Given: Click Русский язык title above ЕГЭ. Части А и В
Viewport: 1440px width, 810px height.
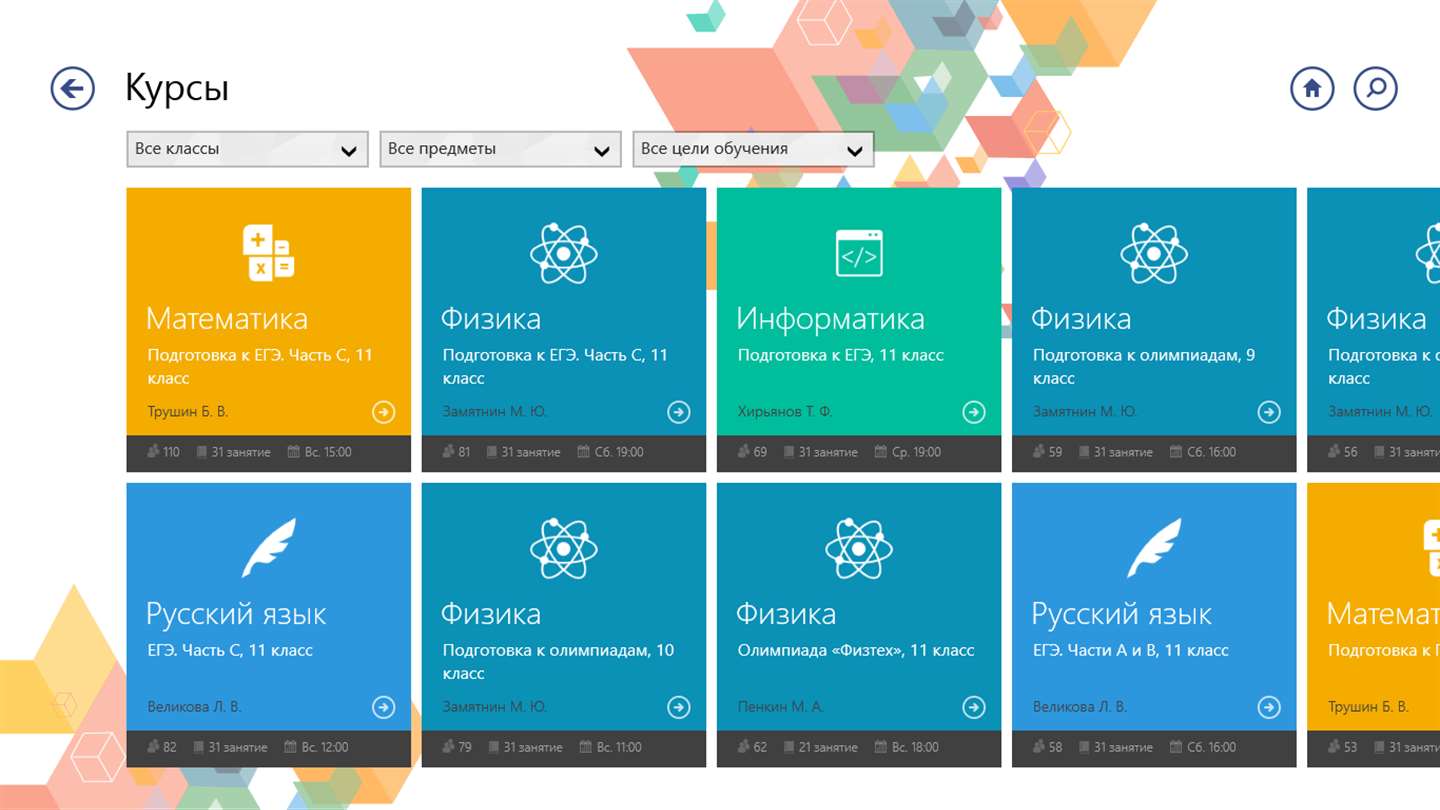Looking at the screenshot, I should [1122, 614].
